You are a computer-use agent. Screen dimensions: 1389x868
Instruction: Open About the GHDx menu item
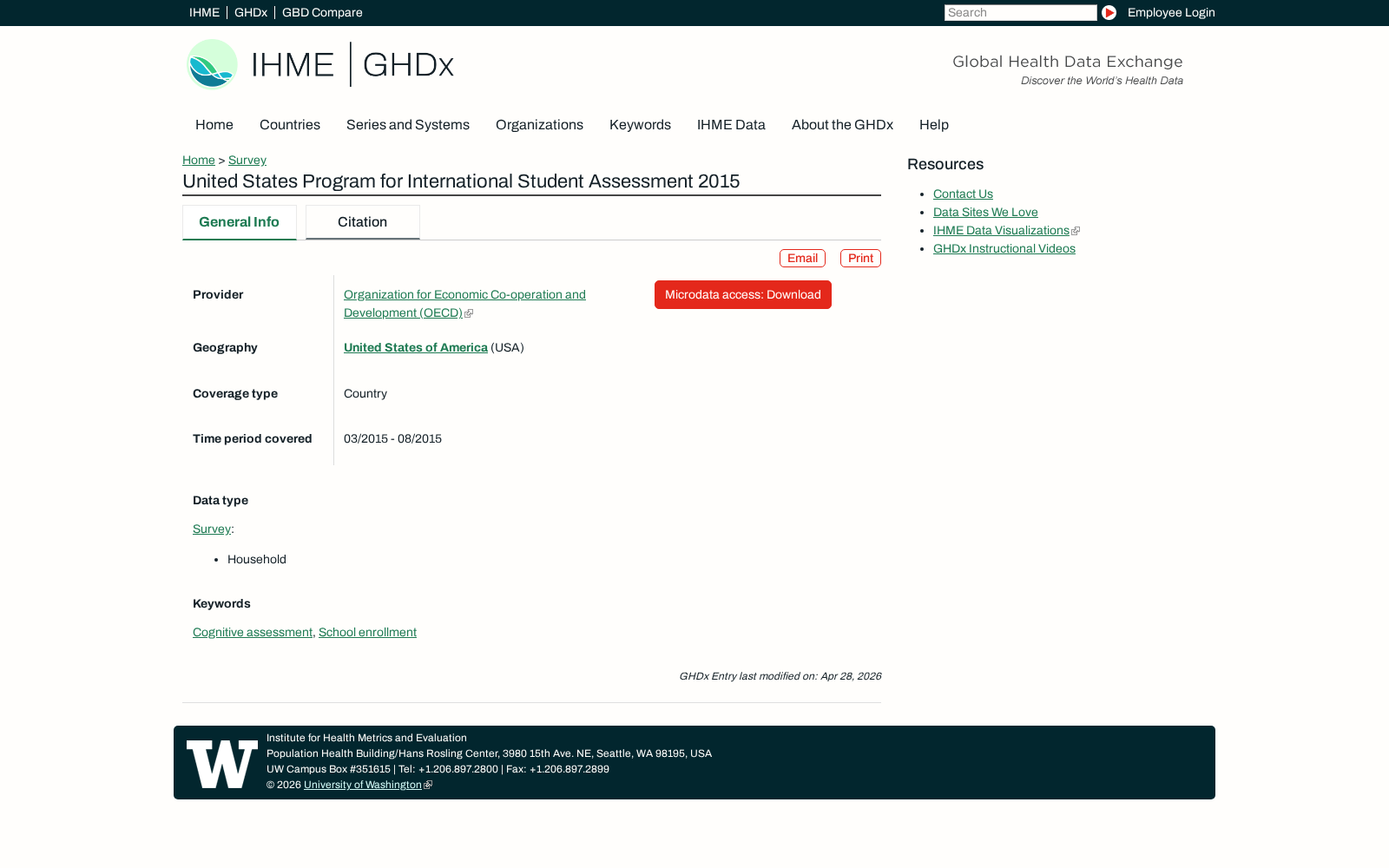click(x=842, y=125)
